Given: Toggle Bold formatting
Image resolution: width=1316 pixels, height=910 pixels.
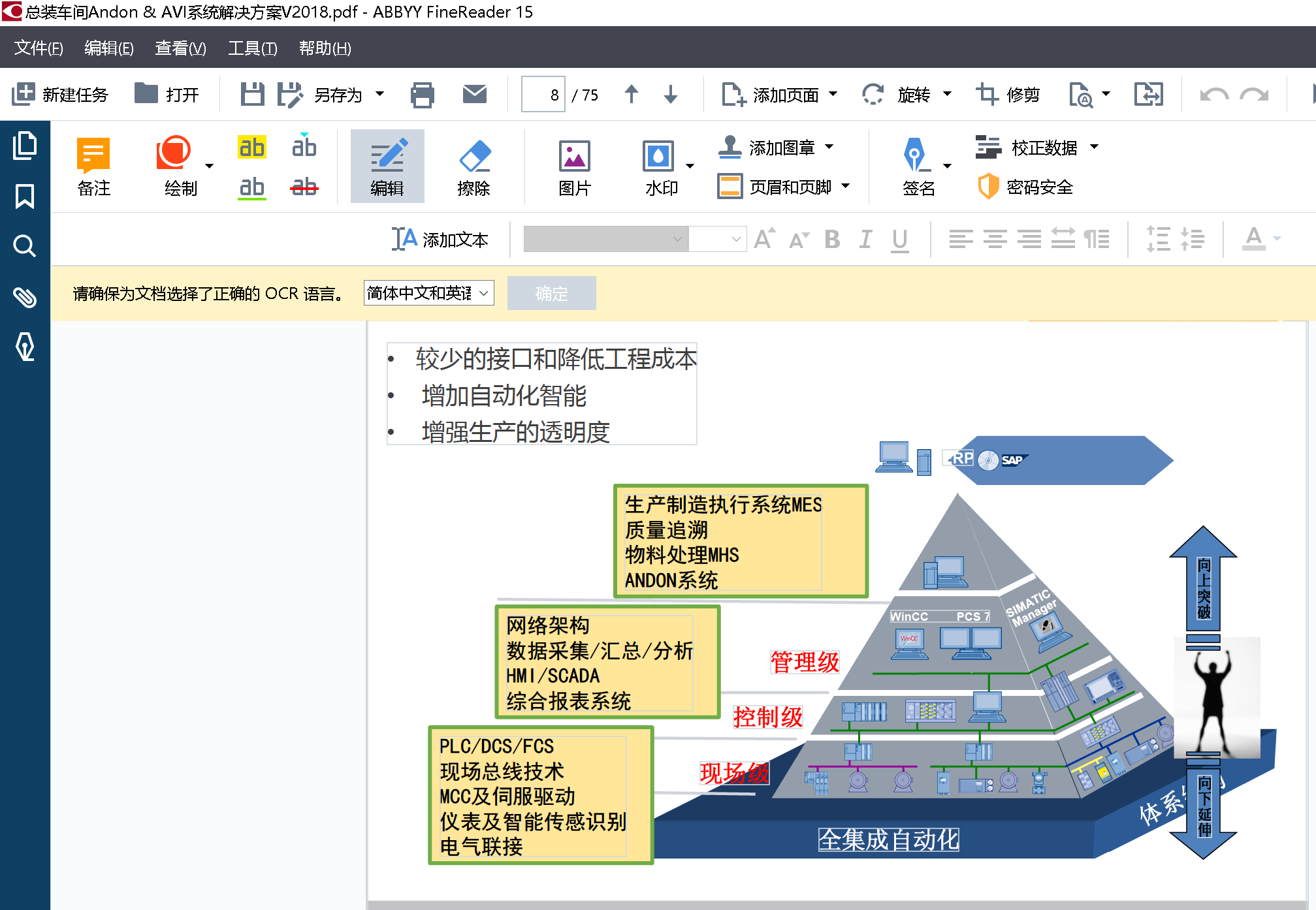Looking at the screenshot, I should click(832, 239).
